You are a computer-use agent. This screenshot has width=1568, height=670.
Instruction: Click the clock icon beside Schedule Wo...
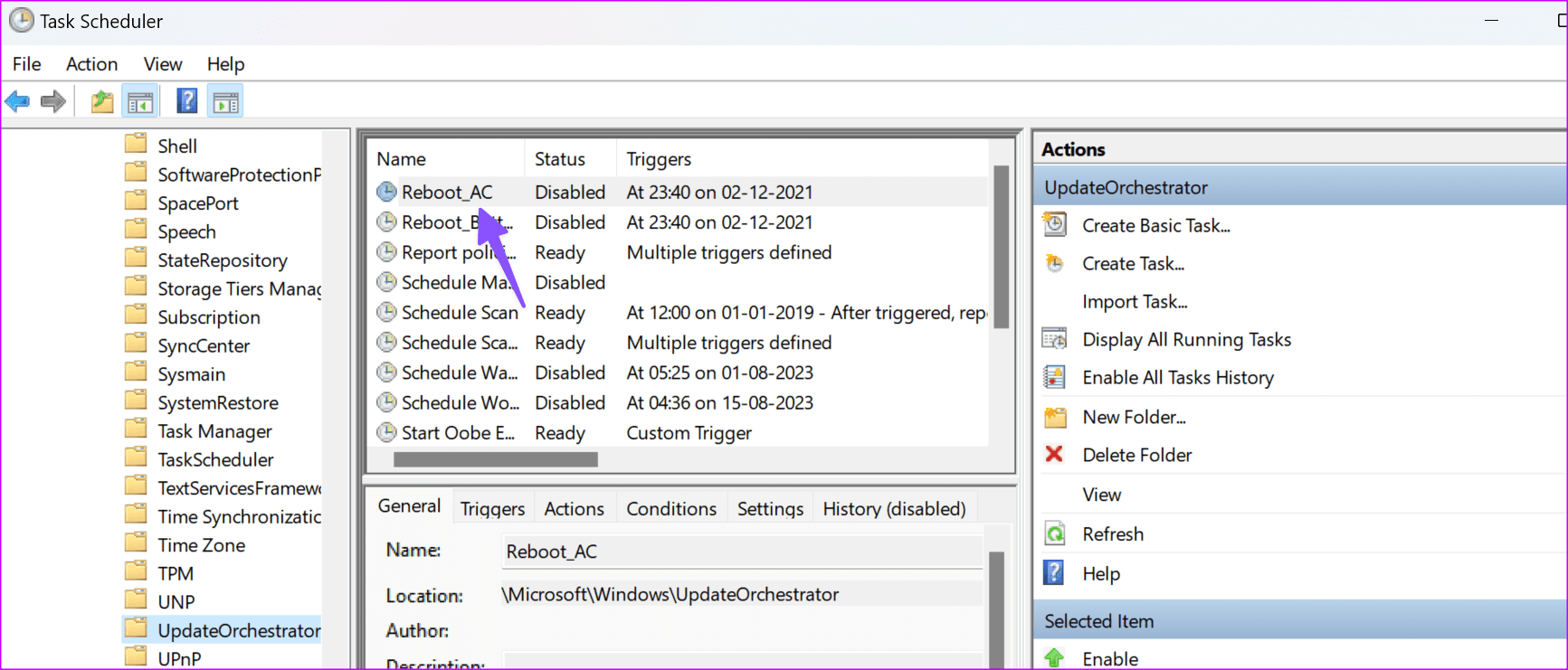click(386, 402)
